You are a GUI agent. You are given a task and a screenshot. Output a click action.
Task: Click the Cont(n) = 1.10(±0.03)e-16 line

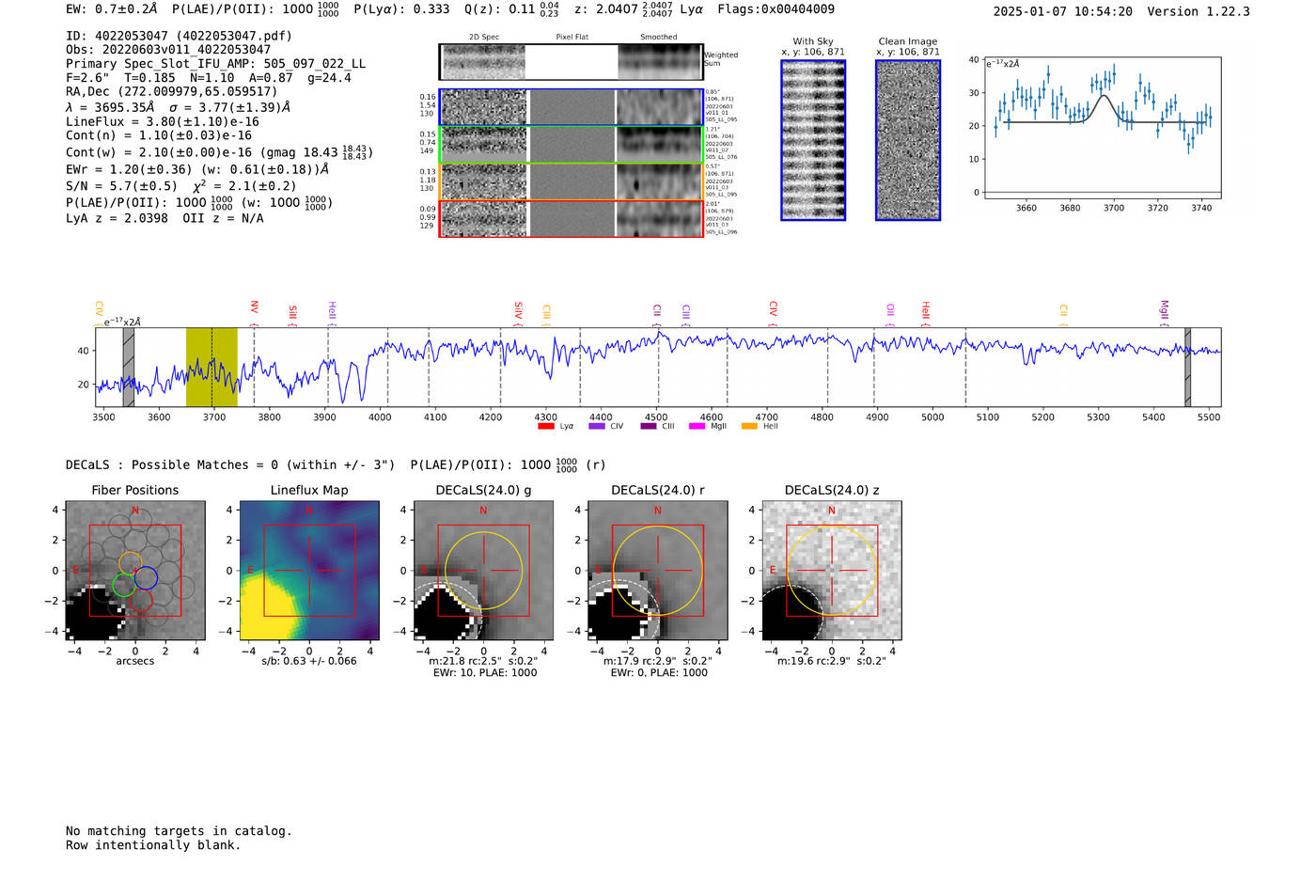pos(159,135)
